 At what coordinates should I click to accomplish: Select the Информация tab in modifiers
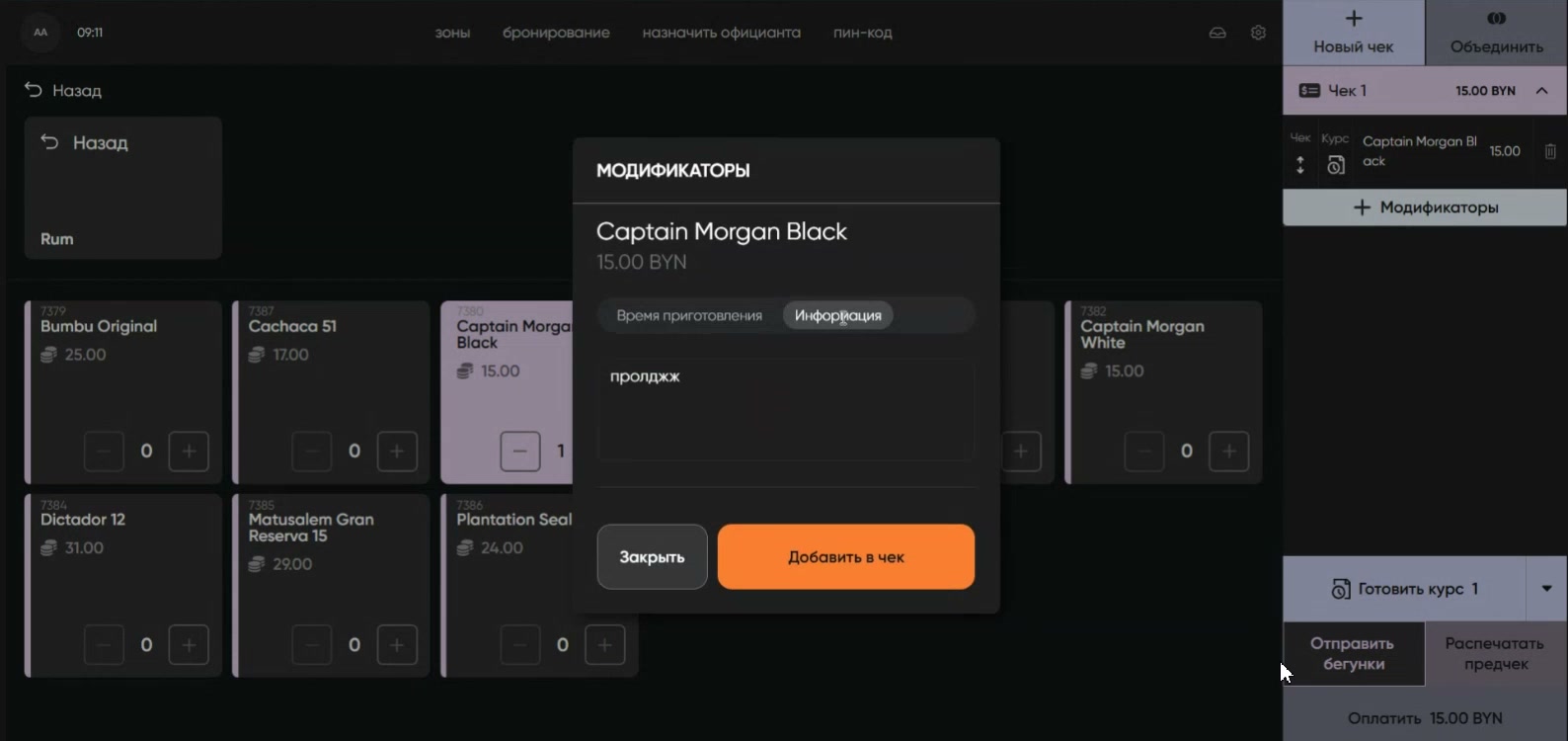coord(838,315)
